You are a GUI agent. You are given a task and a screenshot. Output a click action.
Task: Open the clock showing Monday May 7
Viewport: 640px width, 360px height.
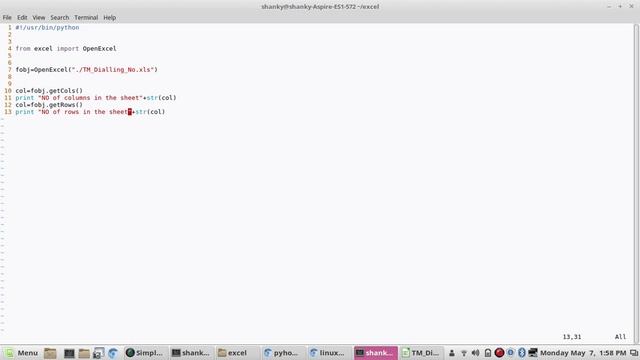point(583,353)
